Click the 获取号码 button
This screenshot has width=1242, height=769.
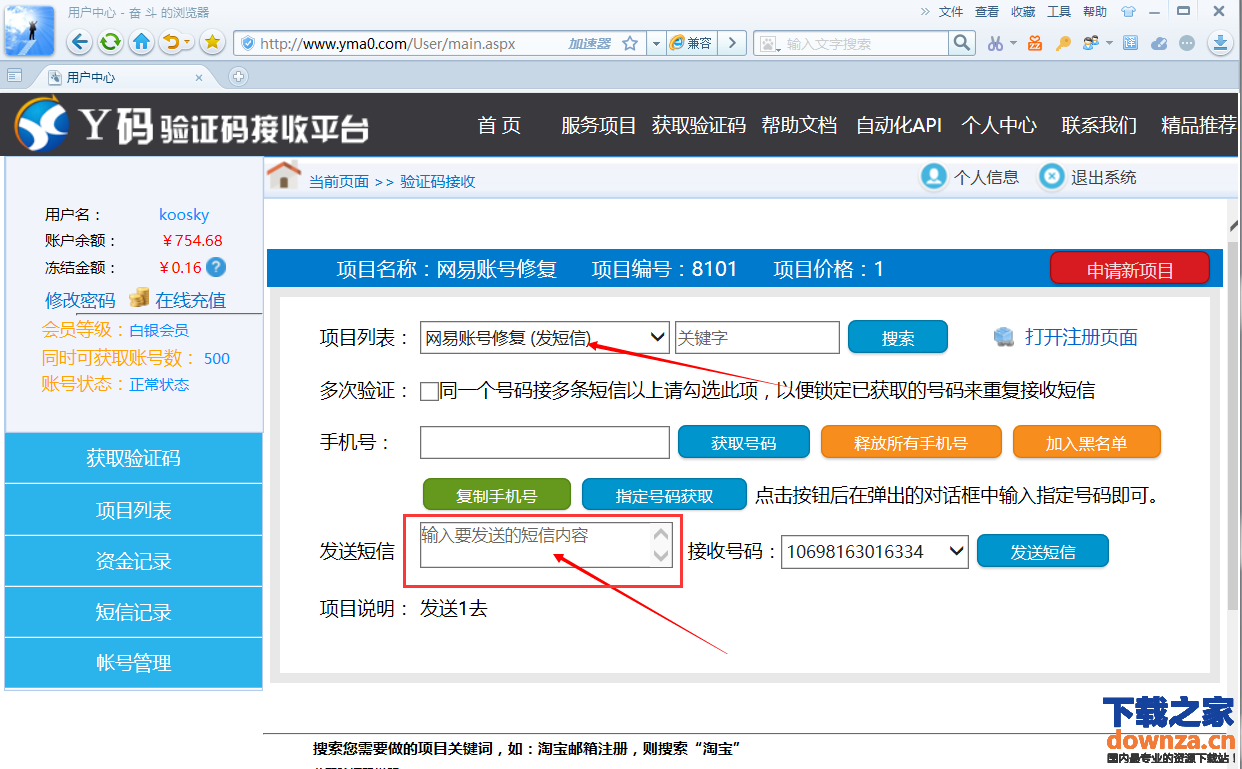(743, 442)
